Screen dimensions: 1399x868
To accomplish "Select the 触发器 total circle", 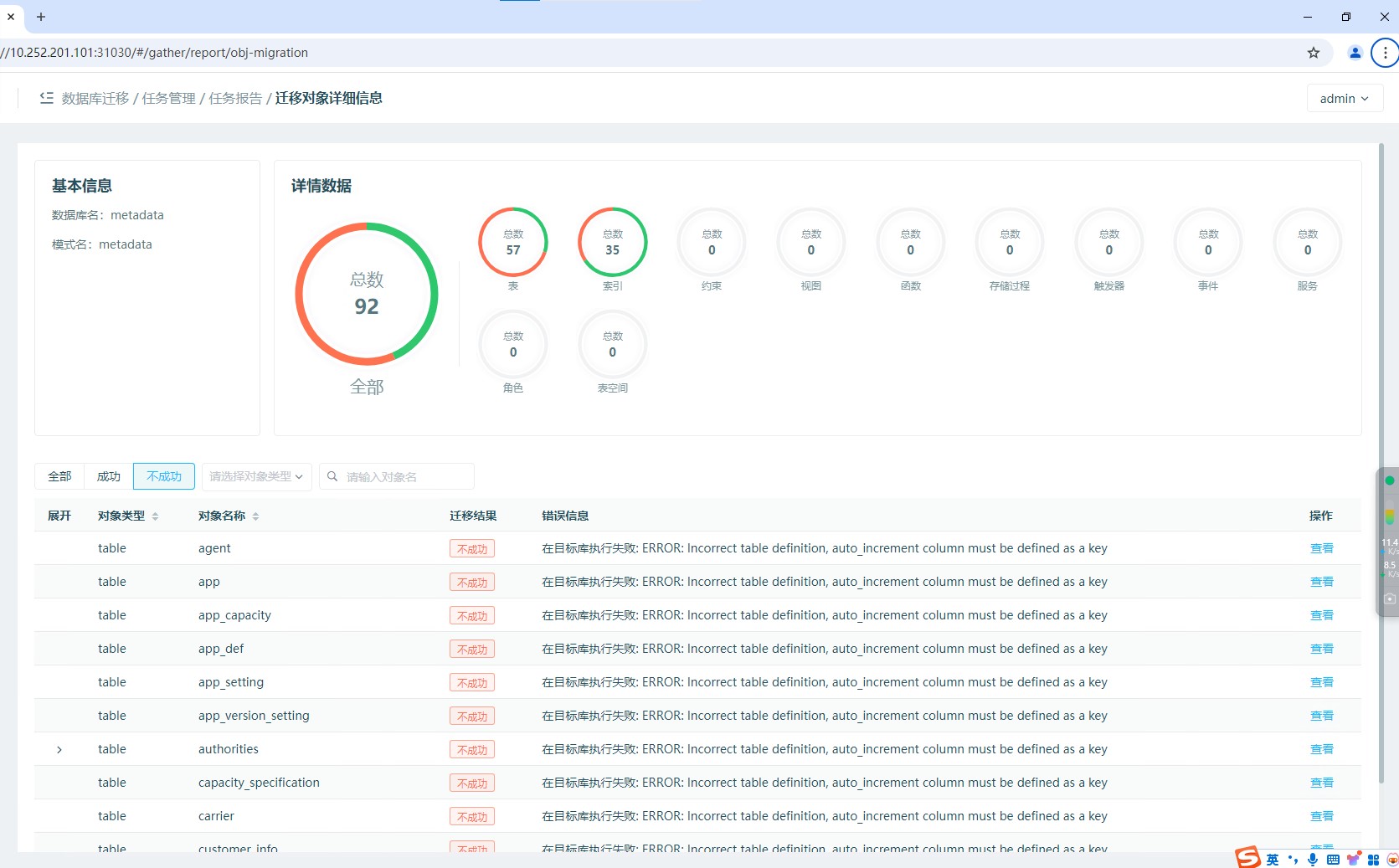I will [1109, 242].
